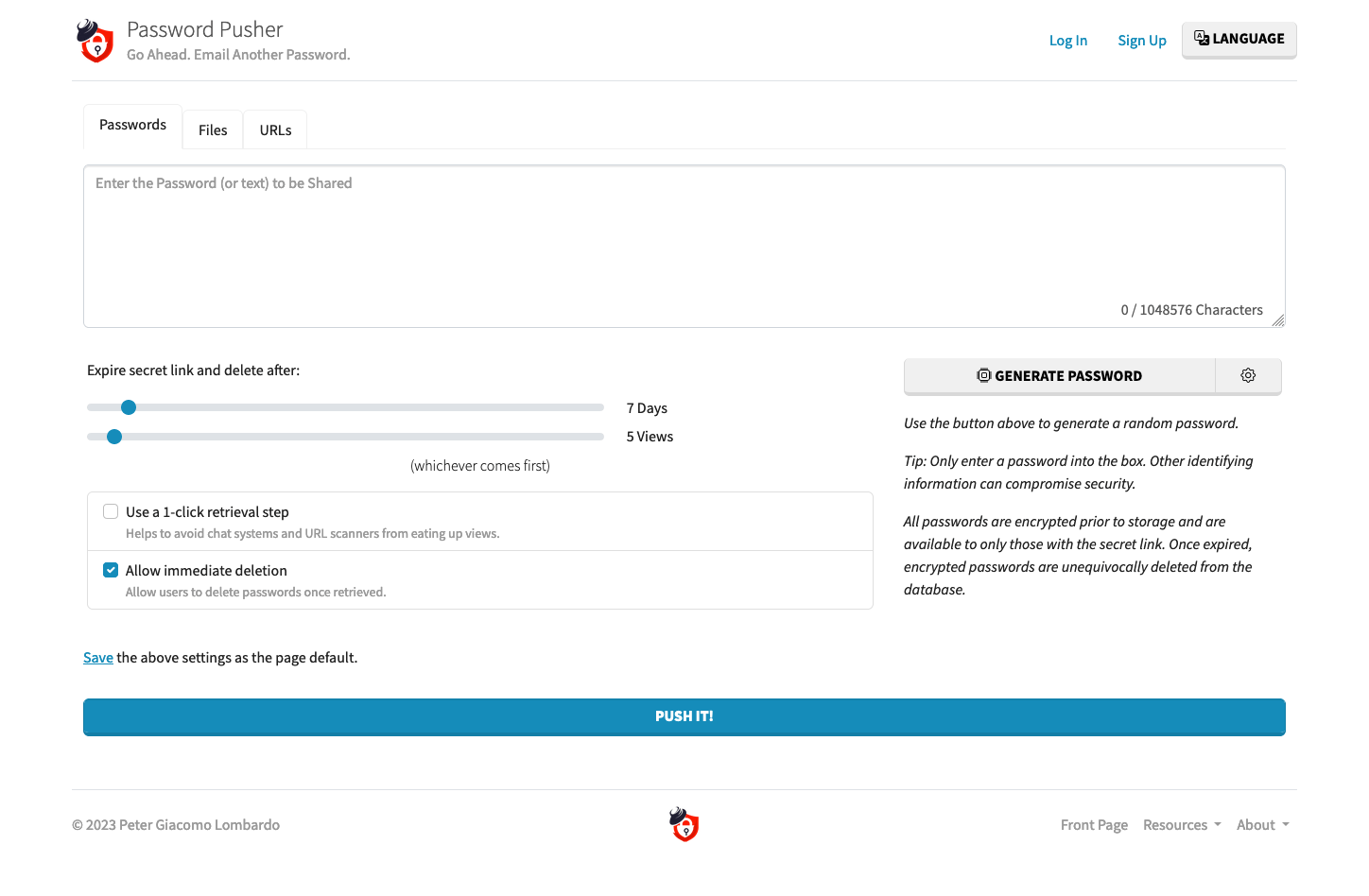Click the Password Pusher logo in the footer

tap(684, 823)
